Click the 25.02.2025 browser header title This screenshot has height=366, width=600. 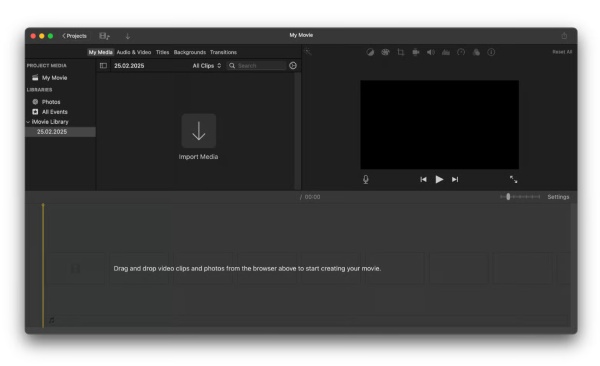(129, 66)
